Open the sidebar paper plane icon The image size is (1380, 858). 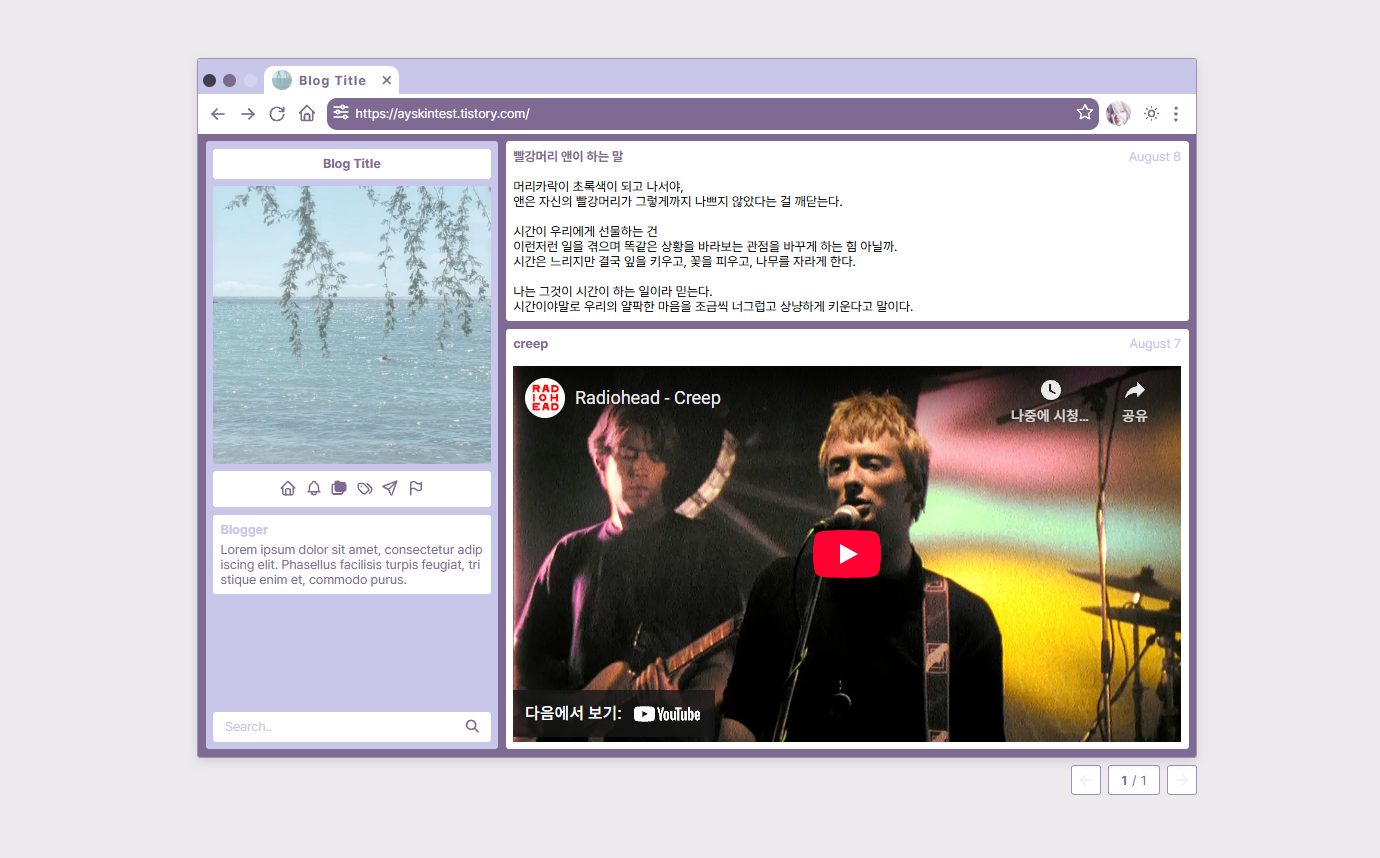pyautogui.click(x=390, y=488)
